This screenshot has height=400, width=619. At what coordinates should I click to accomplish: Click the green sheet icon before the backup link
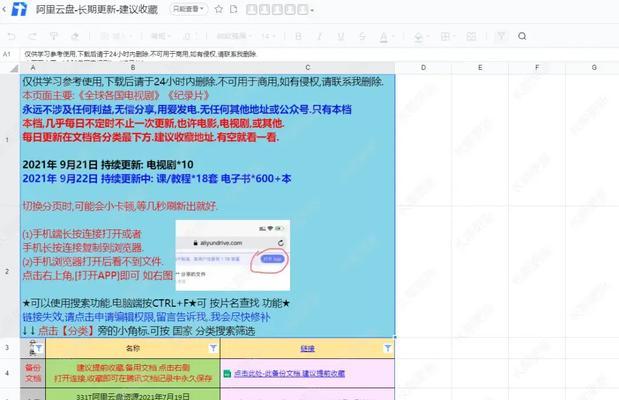tap(227, 373)
